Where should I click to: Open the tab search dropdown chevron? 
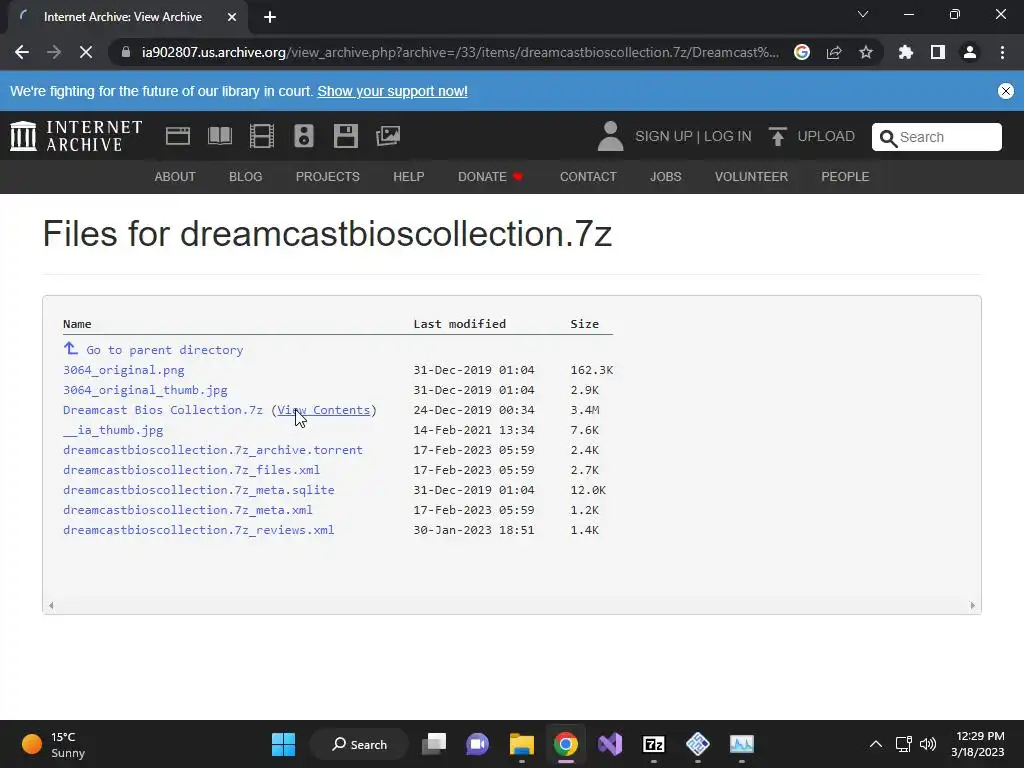pos(863,14)
